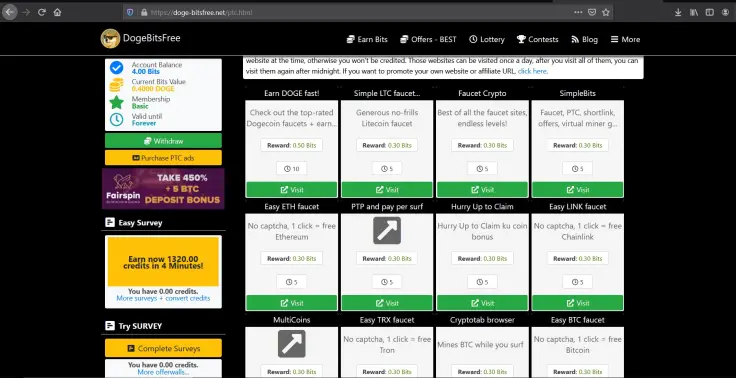Open the downloads panel

point(678,13)
